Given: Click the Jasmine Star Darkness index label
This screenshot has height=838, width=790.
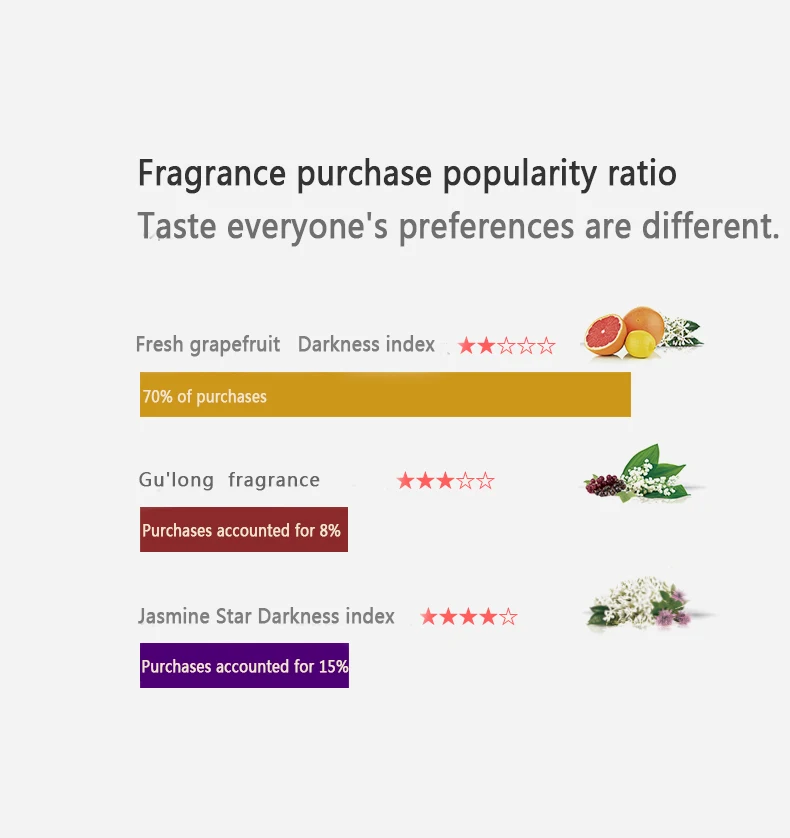Looking at the screenshot, I should pyautogui.click(x=266, y=616).
